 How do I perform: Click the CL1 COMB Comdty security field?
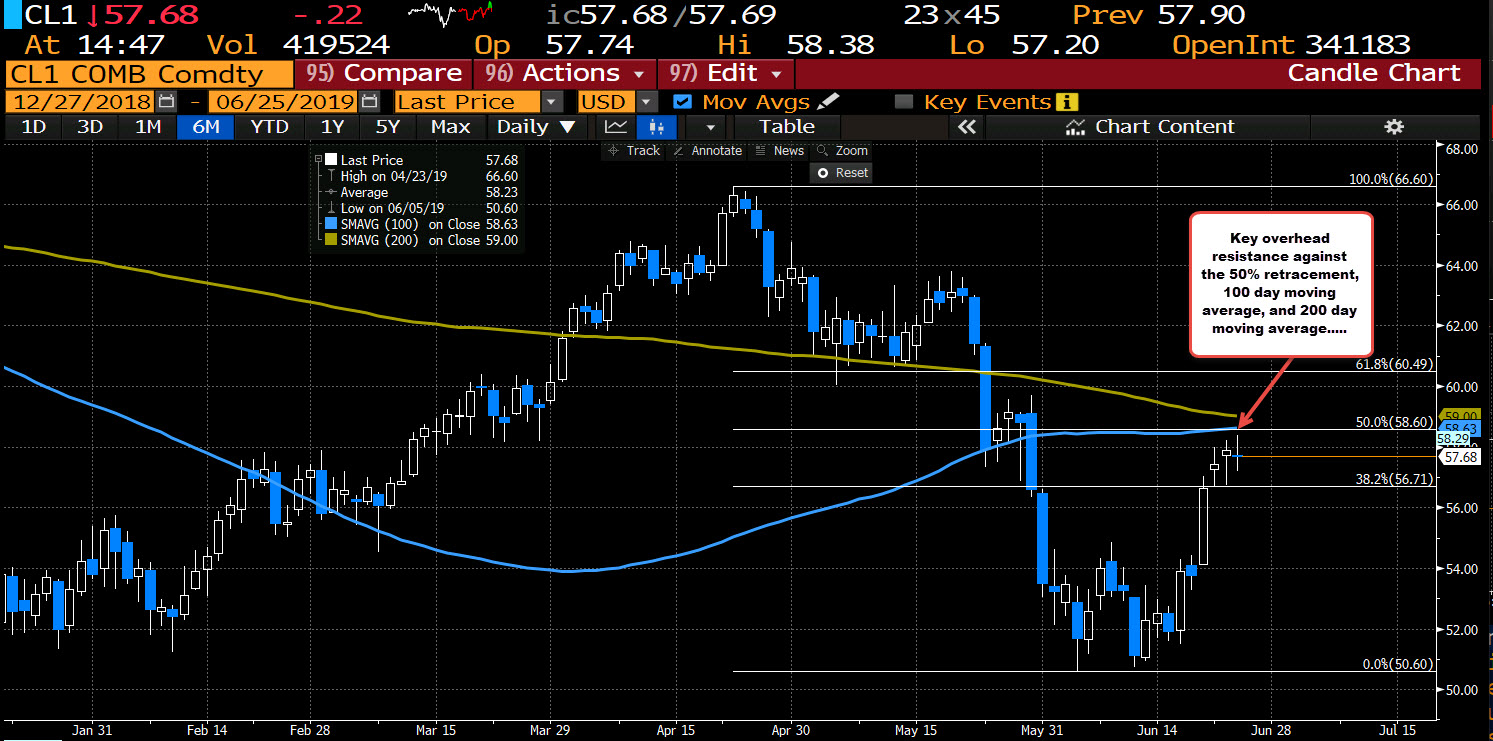click(148, 73)
